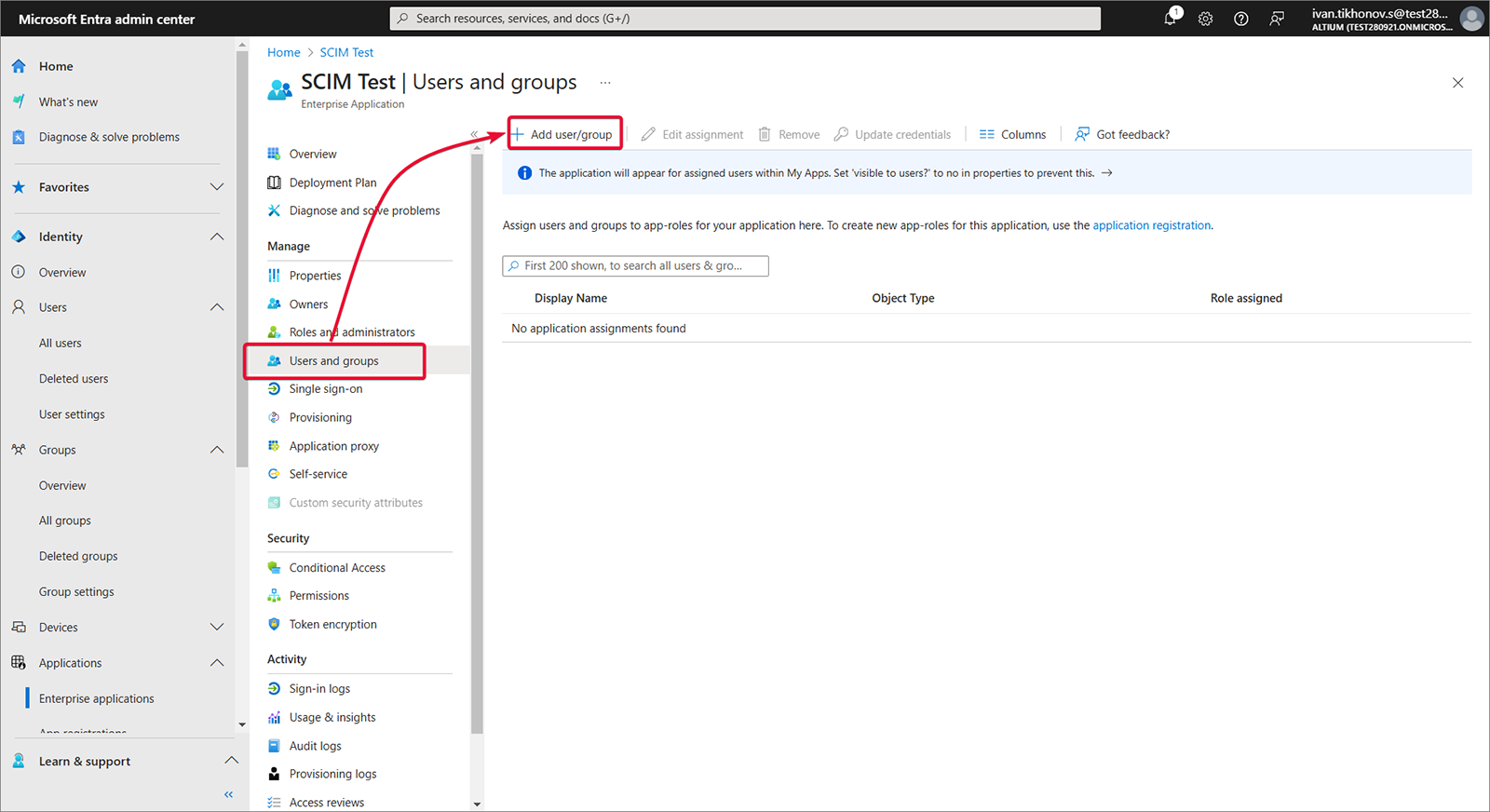Go to Home breadcrumb link
The height and width of the screenshot is (812, 1490).
(x=284, y=52)
